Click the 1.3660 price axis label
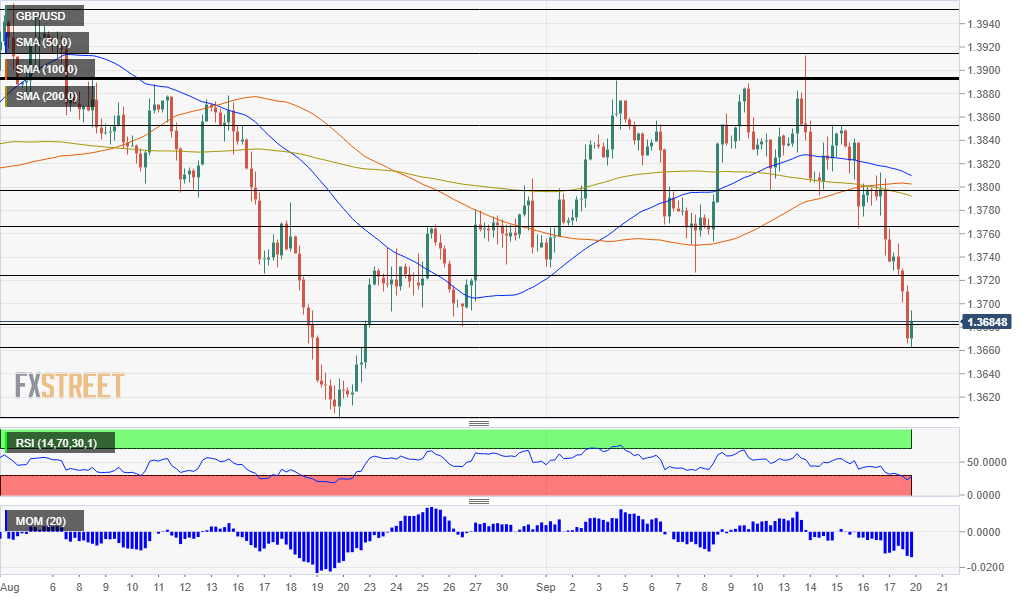 [983, 350]
